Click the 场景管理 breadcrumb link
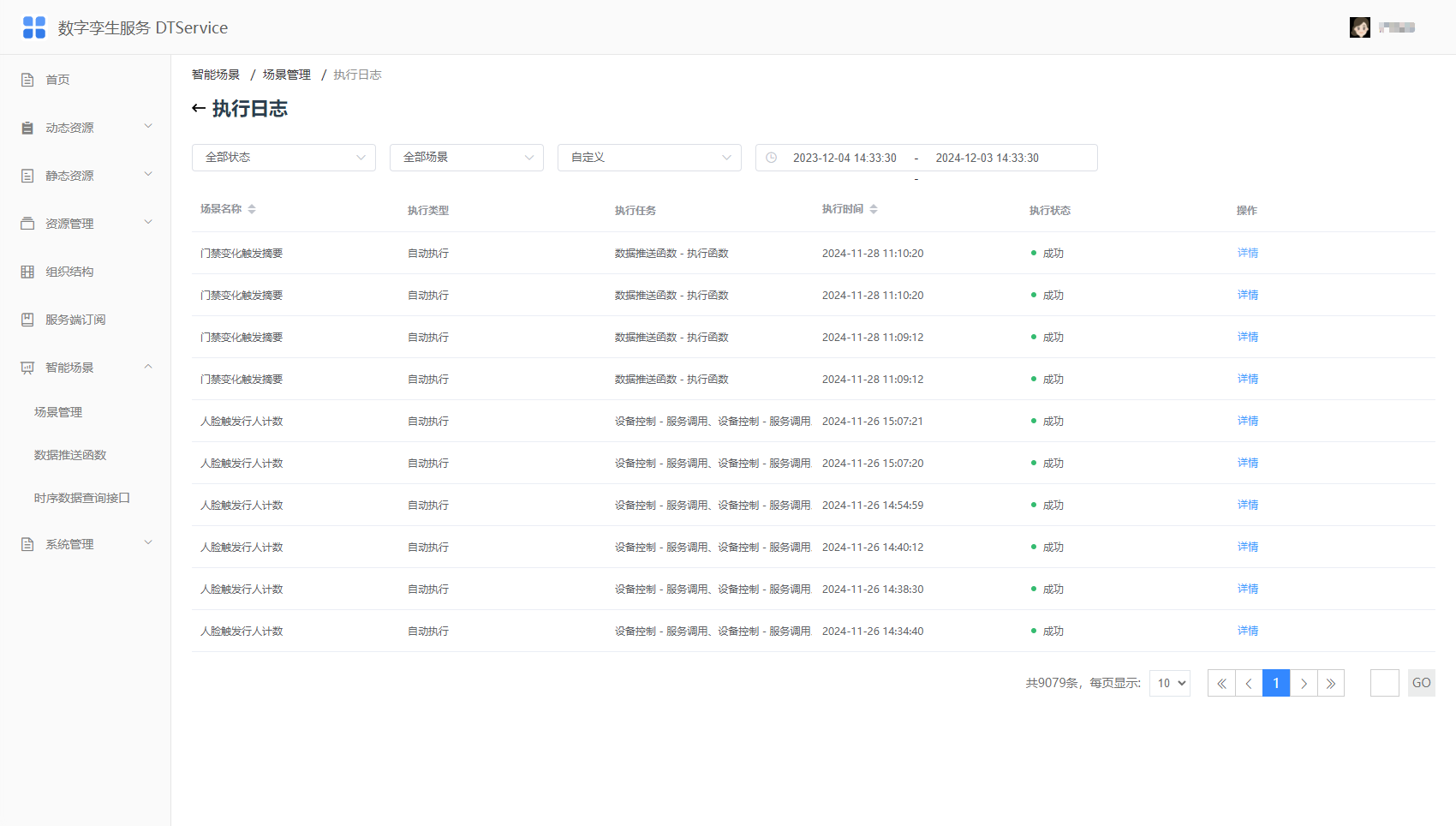 287,75
